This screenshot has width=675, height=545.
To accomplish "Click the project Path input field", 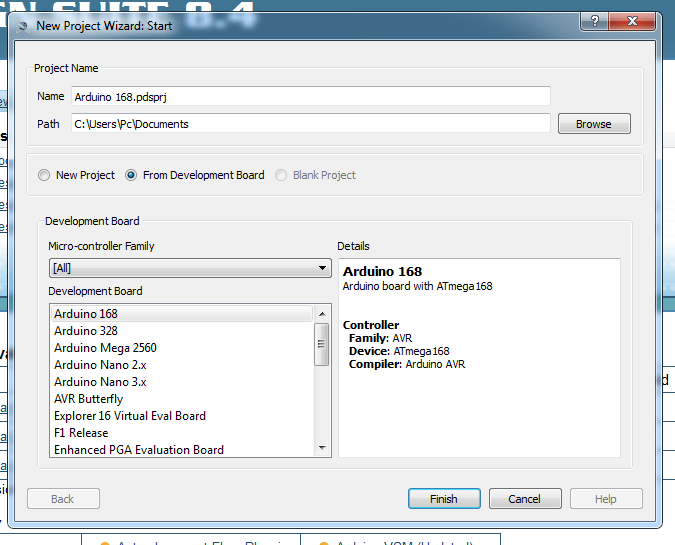I will coord(311,124).
